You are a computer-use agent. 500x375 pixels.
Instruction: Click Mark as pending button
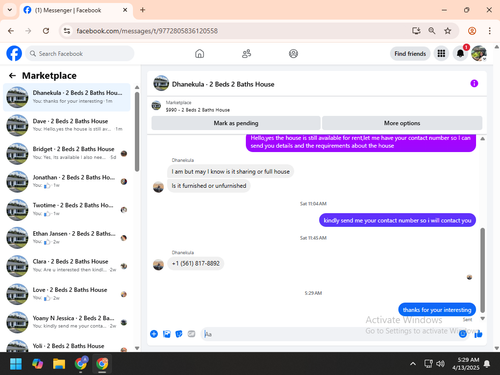pyautogui.click(x=236, y=123)
